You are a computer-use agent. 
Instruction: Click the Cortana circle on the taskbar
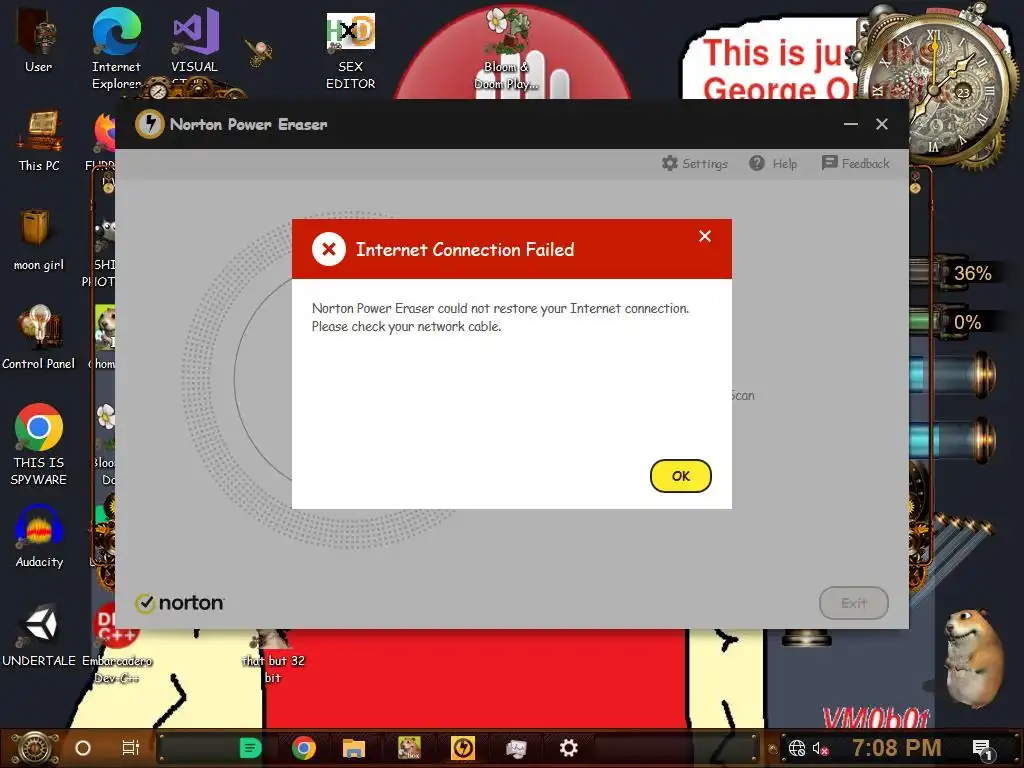(x=83, y=748)
